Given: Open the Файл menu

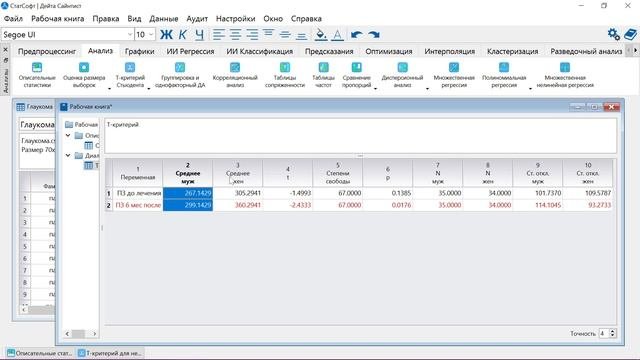Looking at the screenshot, I should tap(13, 19).
